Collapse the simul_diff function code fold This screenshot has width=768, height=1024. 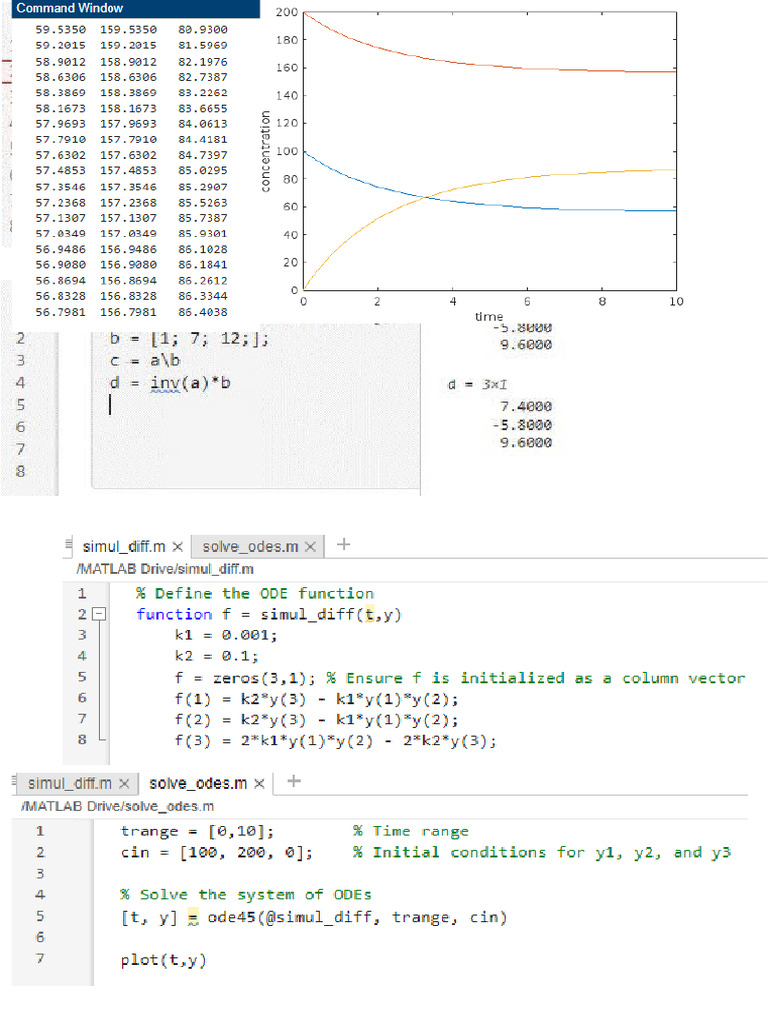click(x=99, y=614)
